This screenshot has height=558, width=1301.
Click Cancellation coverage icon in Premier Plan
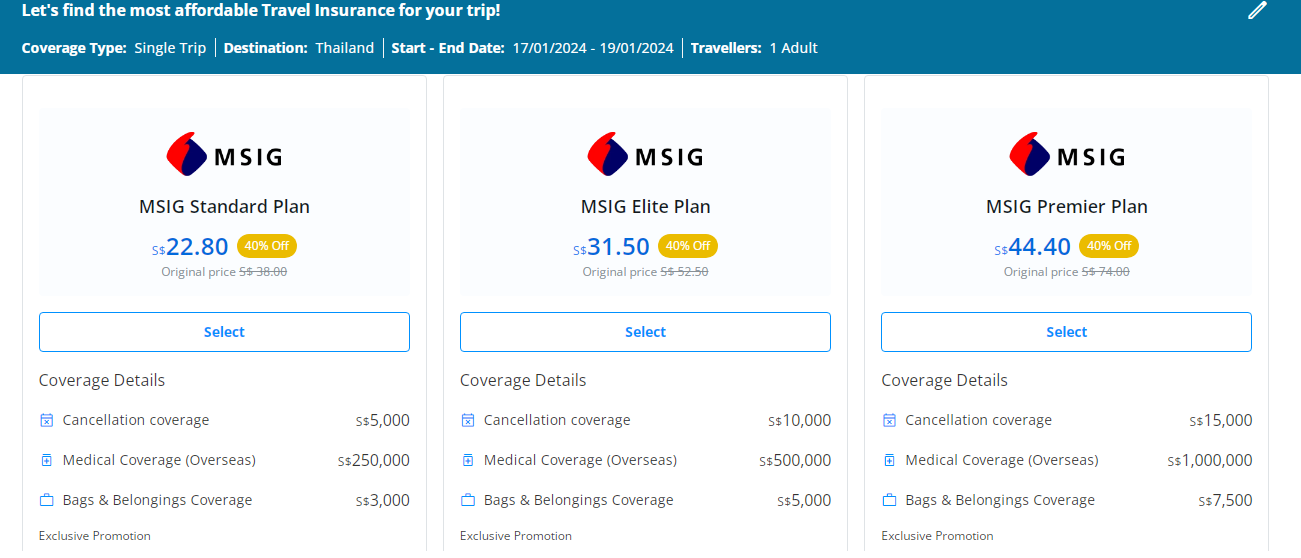pyautogui.click(x=888, y=420)
